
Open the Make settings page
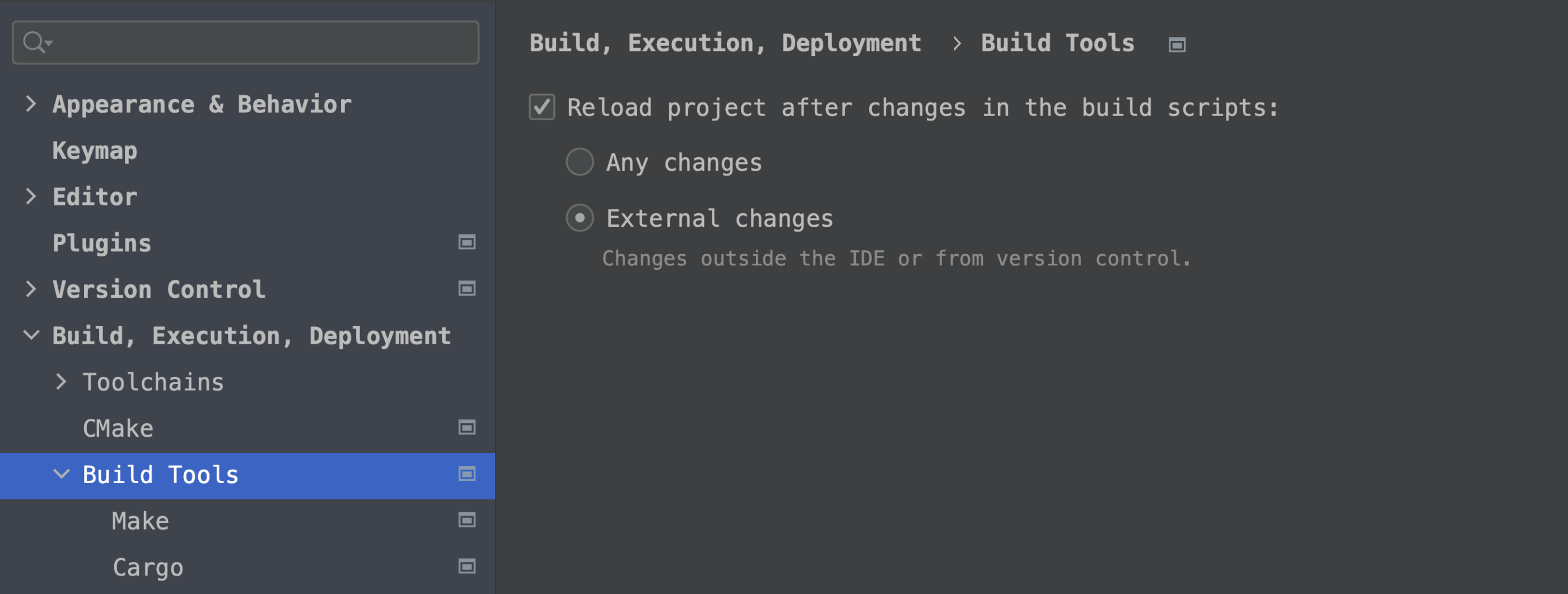pyautogui.click(x=141, y=521)
